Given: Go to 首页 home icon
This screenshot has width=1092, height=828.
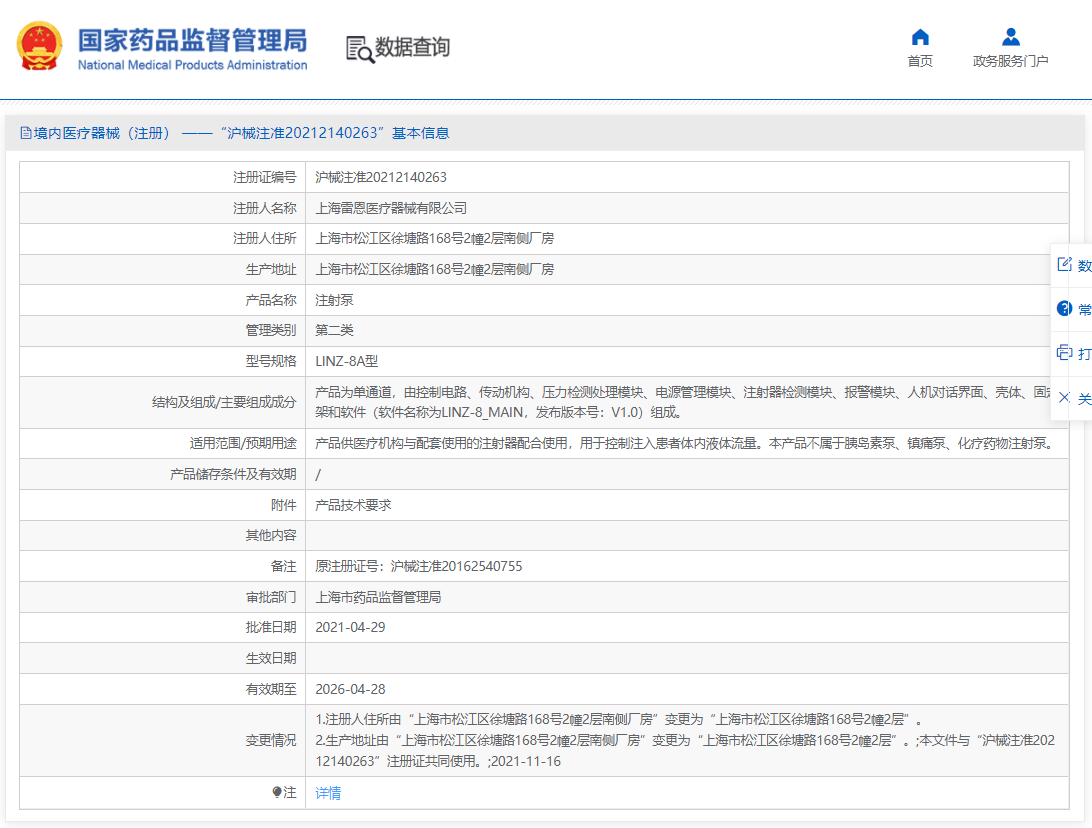Looking at the screenshot, I should [x=920, y=37].
